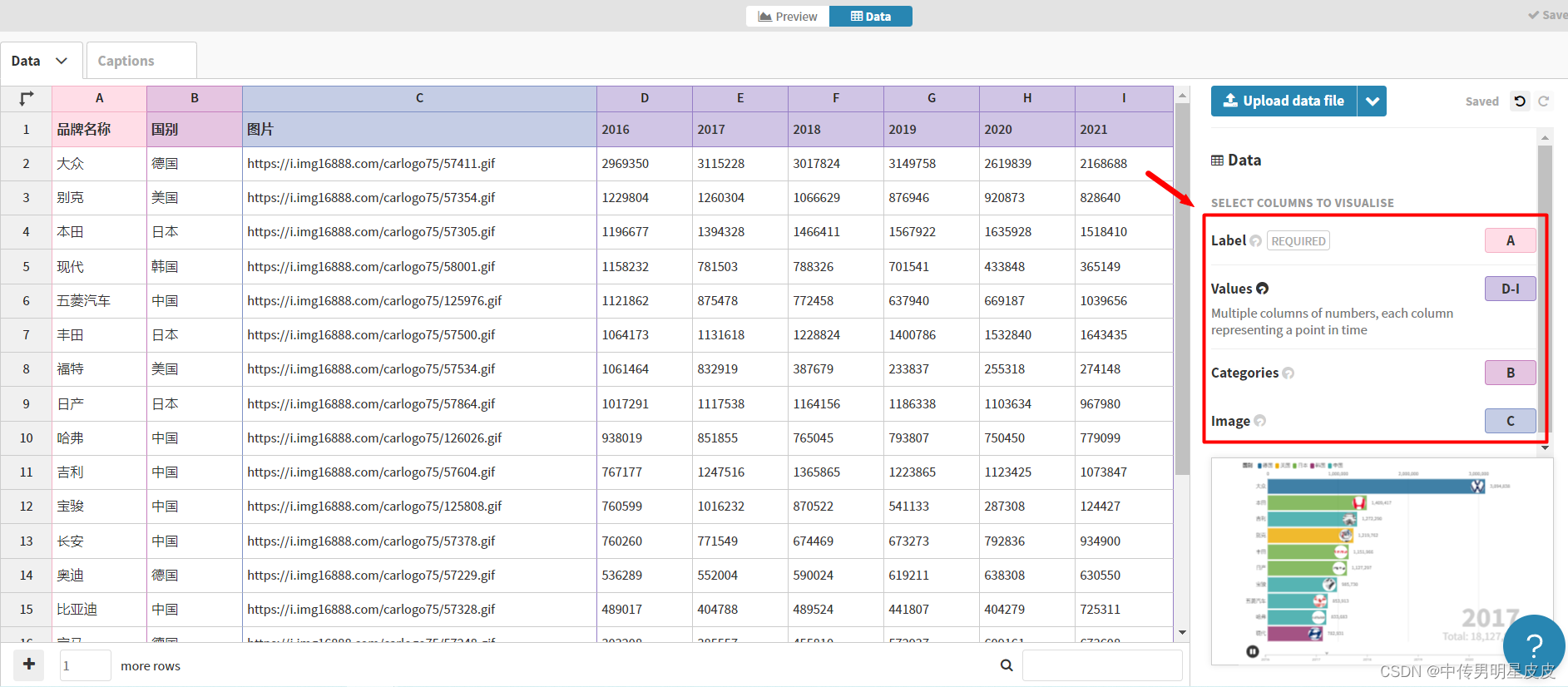The height and width of the screenshot is (687, 1568).
Task: Click the add rows plus button
Action: pyautogui.click(x=29, y=665)
